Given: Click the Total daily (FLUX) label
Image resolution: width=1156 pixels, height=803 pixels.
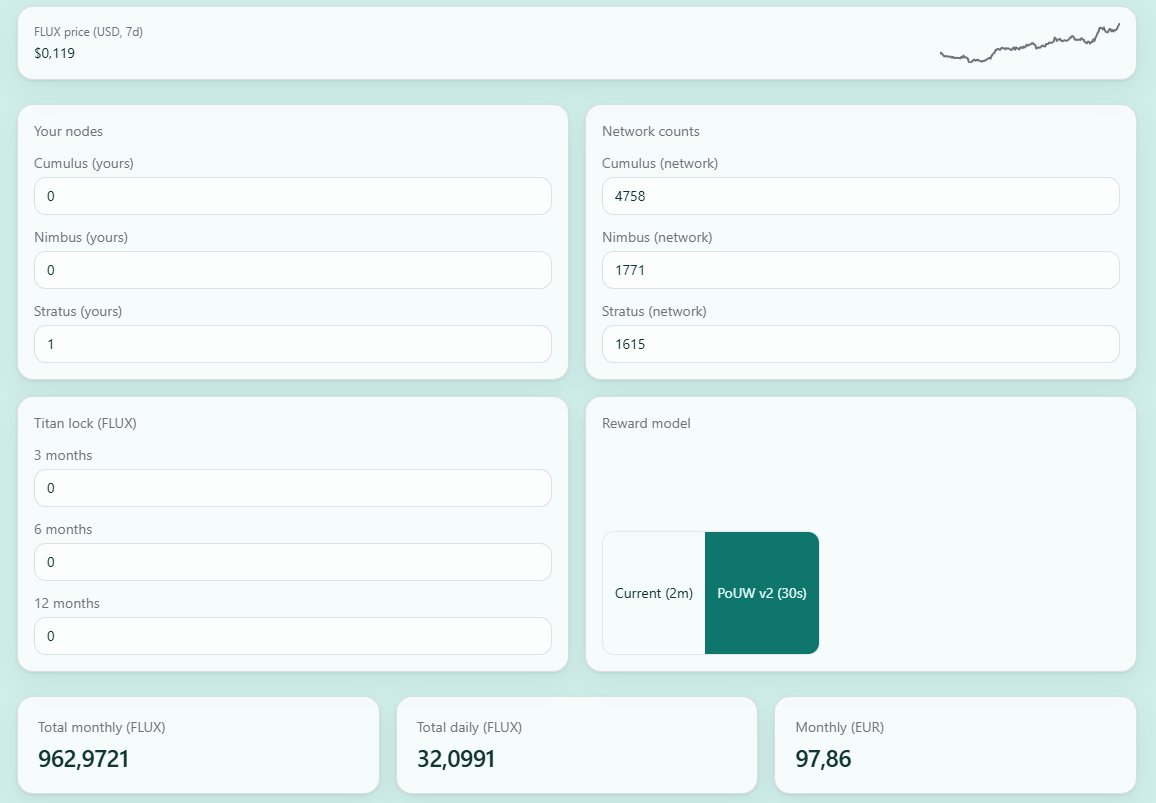Looking at the screenshot, I should (x=470, y=727).
